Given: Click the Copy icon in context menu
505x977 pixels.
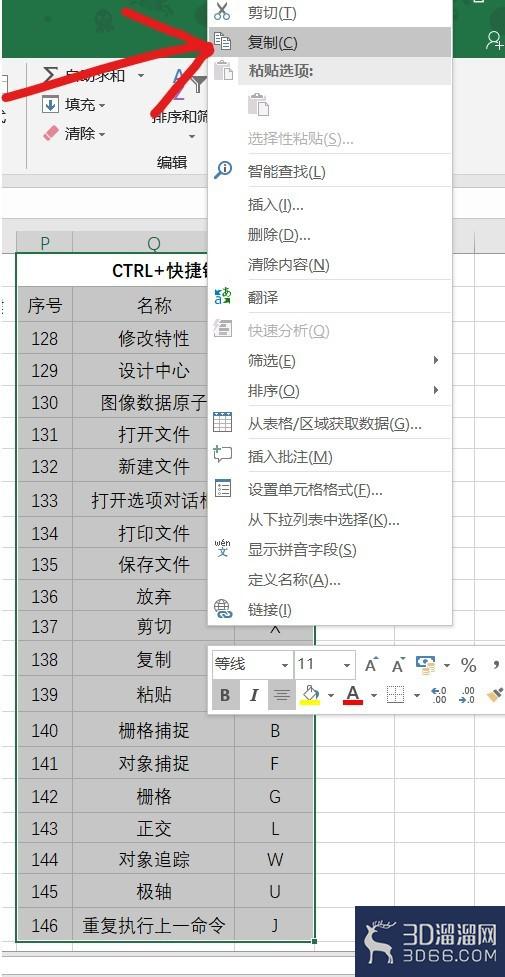Looking at the screenshot, I should (222, 41).
